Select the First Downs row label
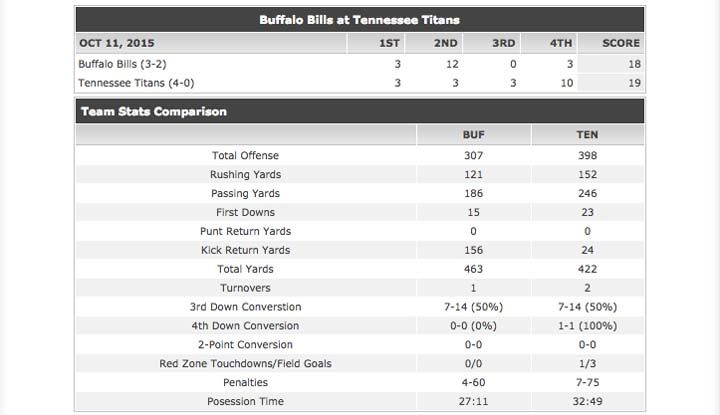720x415 pixels. point(245,213)
